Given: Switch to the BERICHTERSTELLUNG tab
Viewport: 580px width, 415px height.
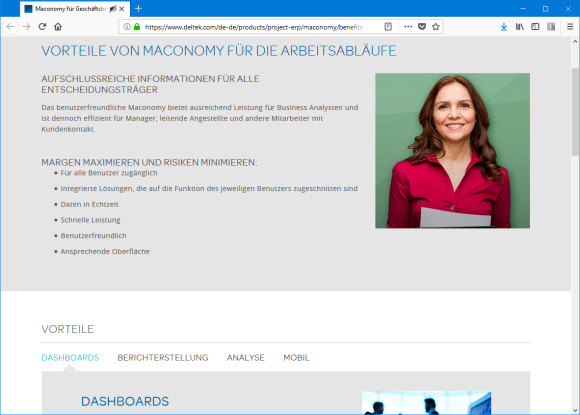Looking at the screenshot, I should pos(163,358).
